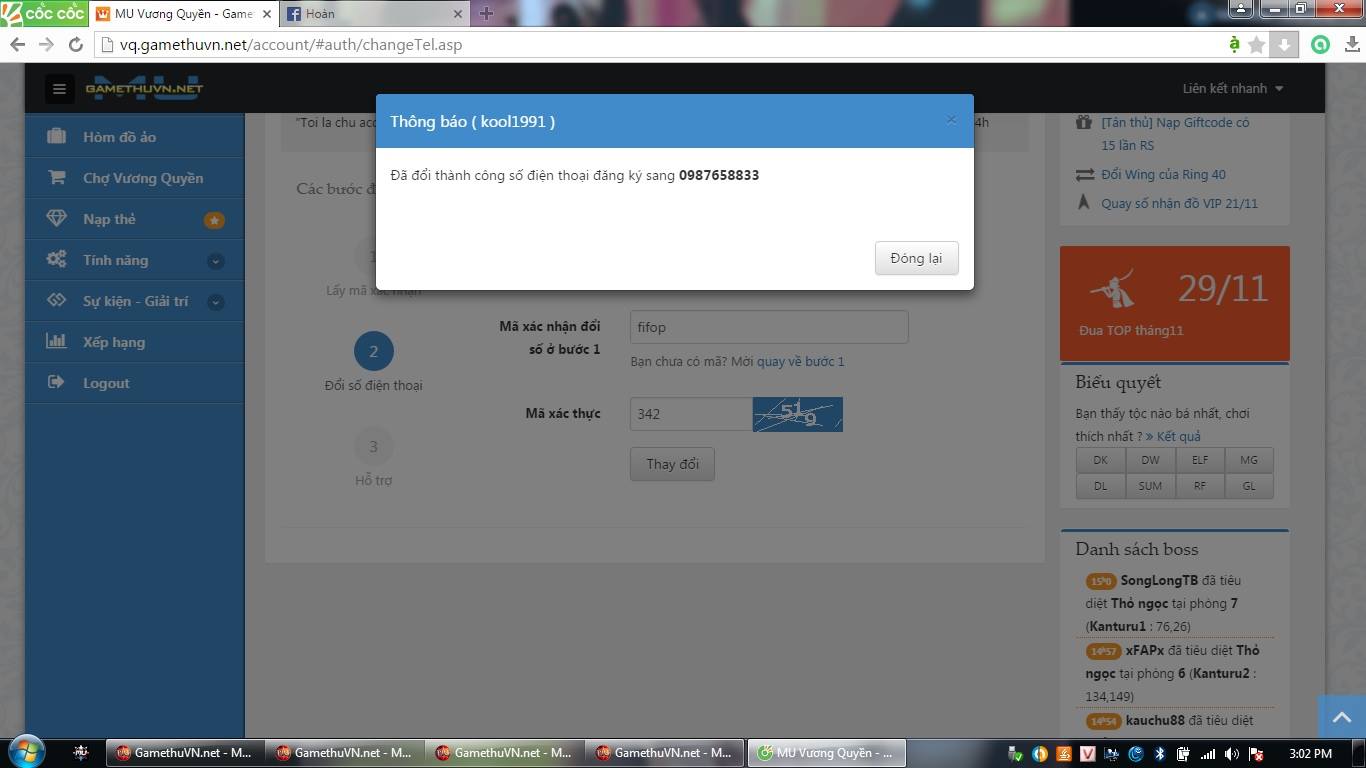Open Xếp hạng in the sidebar
This screenshot has width=1366, height=768.
pos(134,342)
